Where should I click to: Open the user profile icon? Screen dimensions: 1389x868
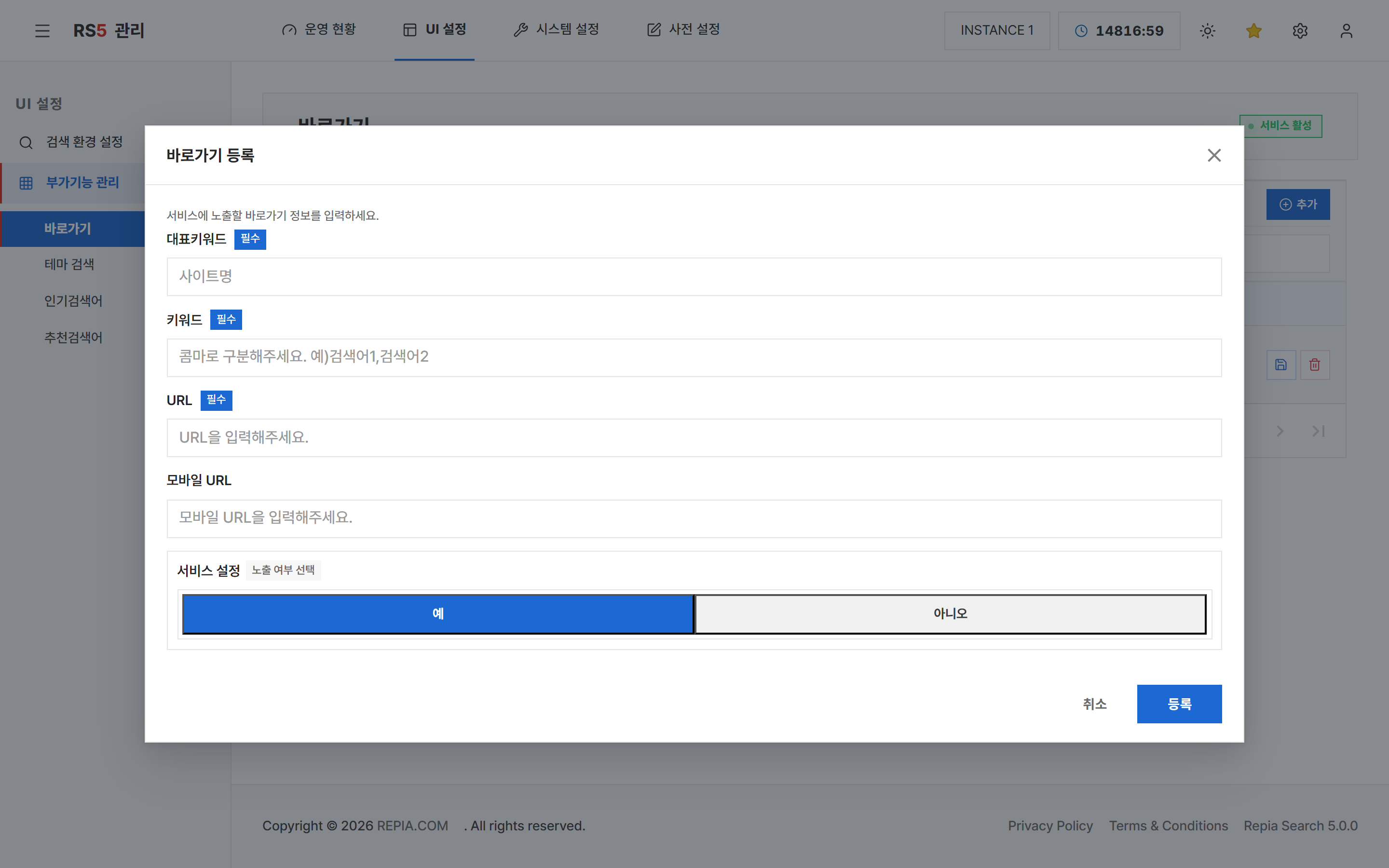click(x=1347, y=30)
